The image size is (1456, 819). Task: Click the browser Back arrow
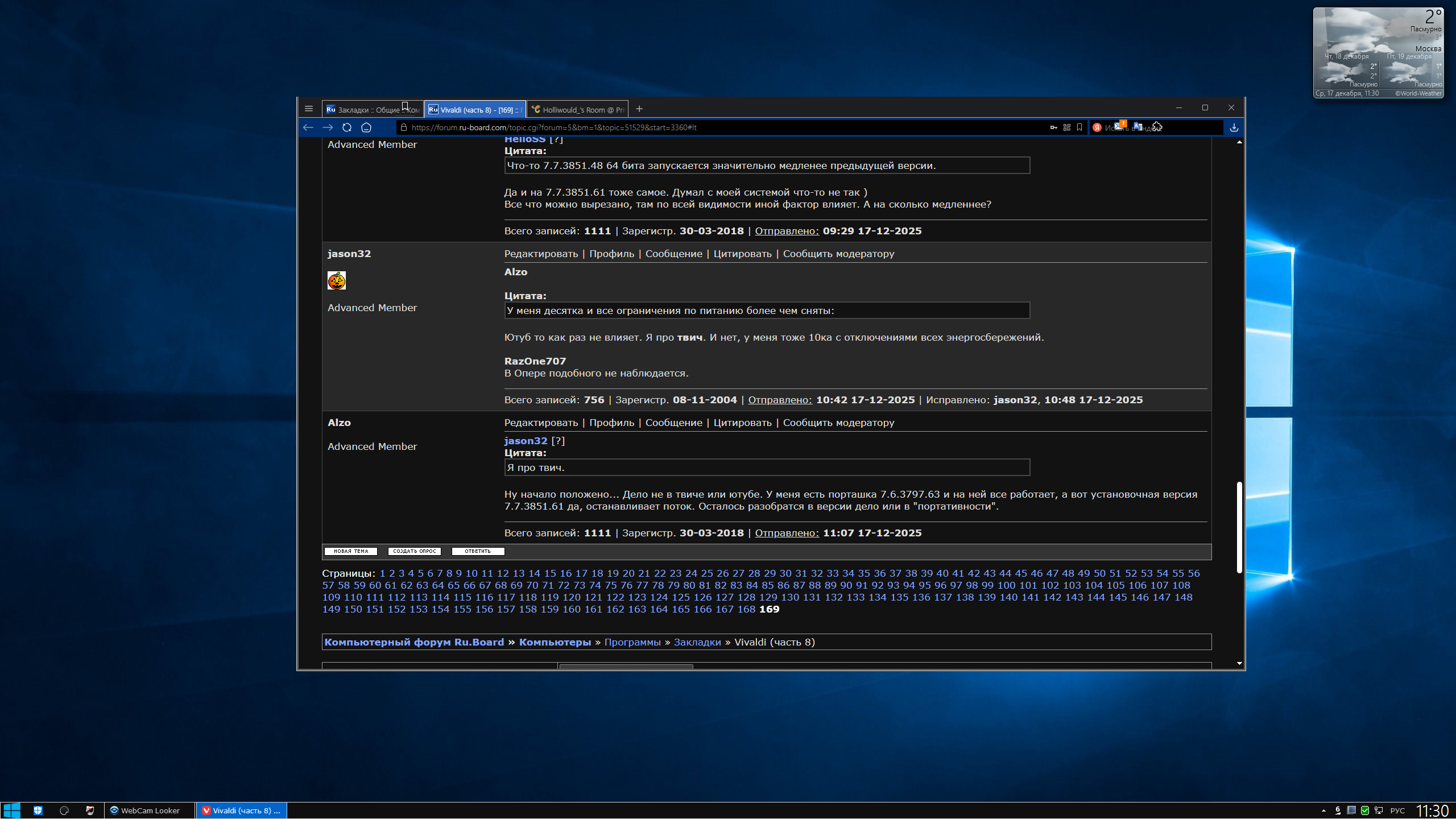click(308, 127)
